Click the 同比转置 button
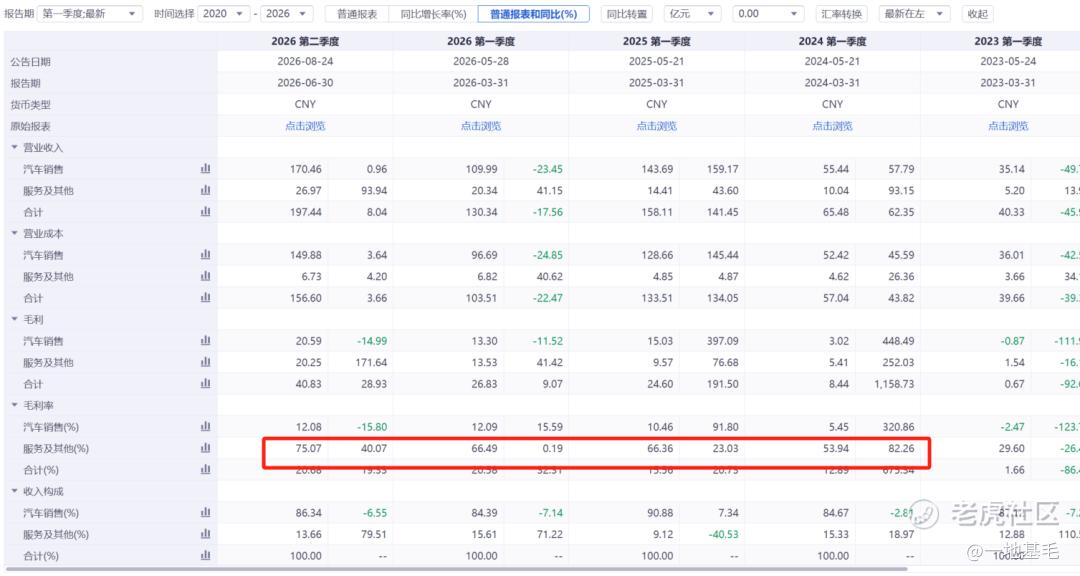Viewport: 1080px width, 576px height. click(x=627, y=14)
